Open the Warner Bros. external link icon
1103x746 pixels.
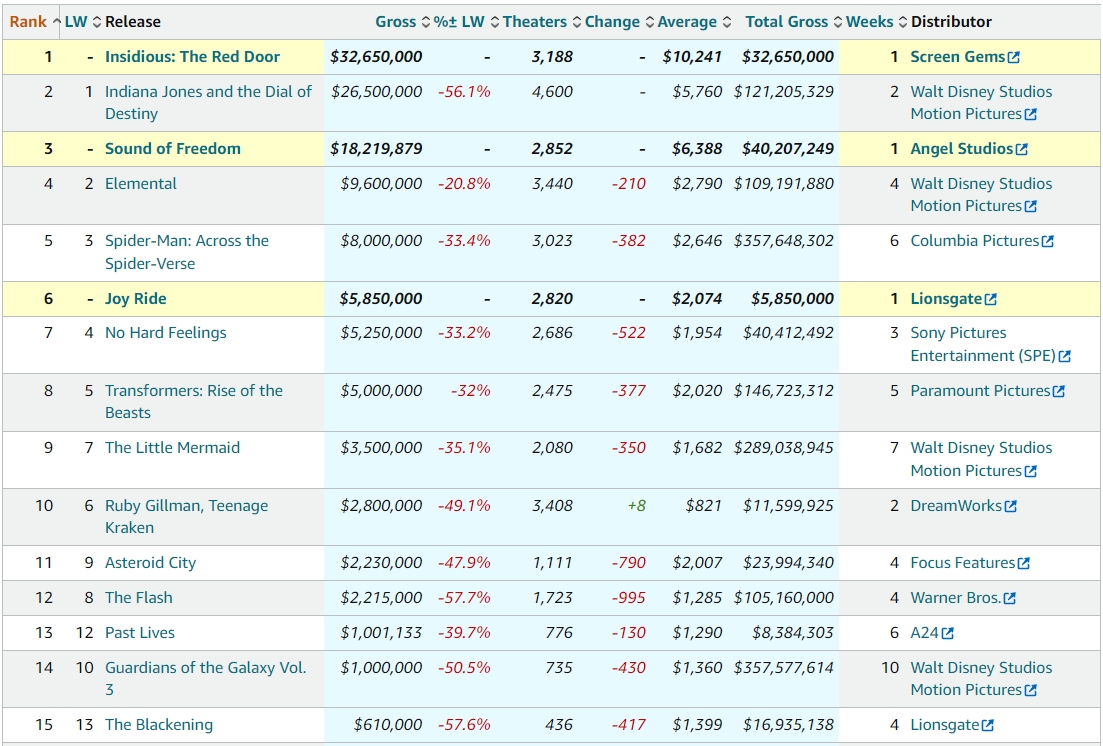point(1010,599)
